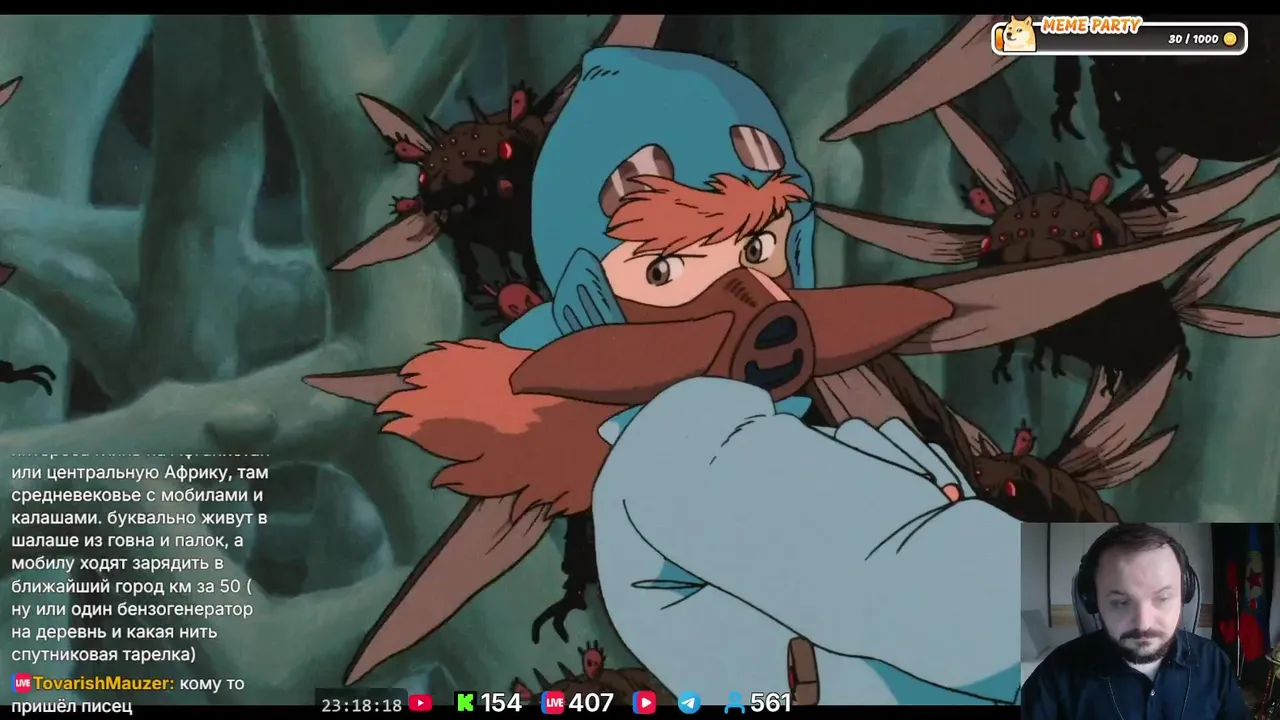1280x720 pixels.
Task: Click the Telegram paper-plane icon
Action: 689,703
